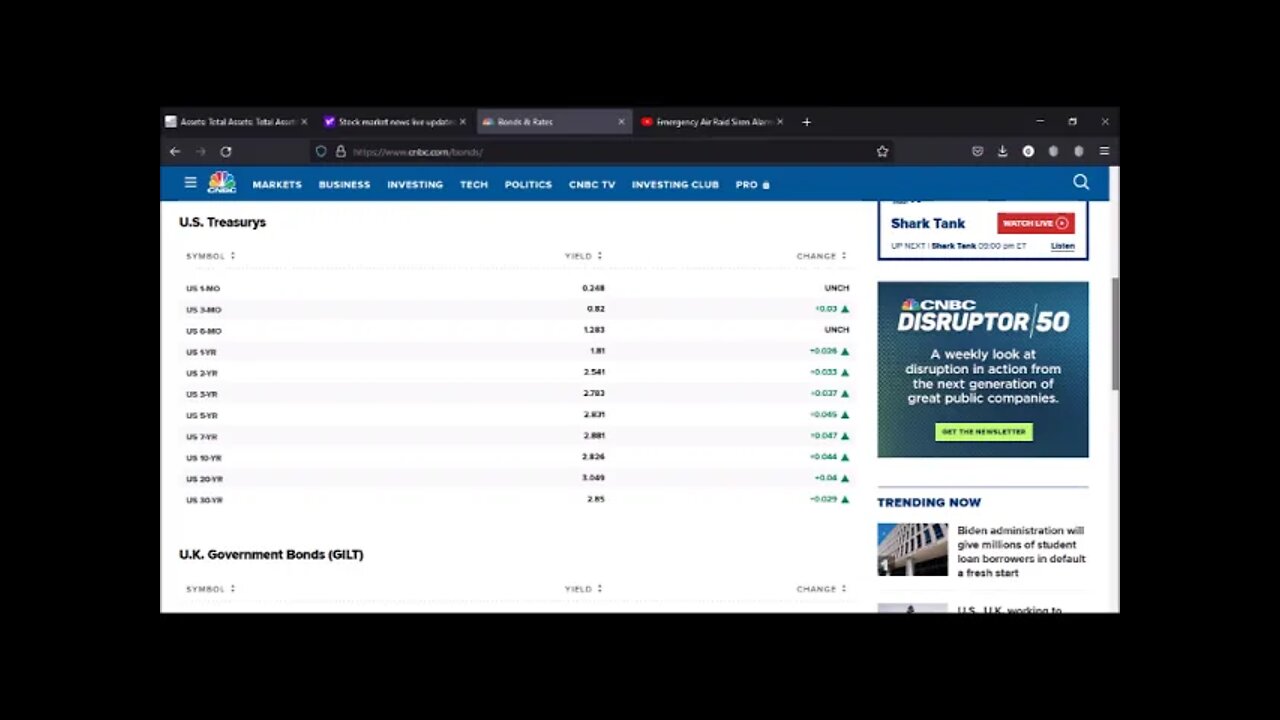Sort U.S. Treasurys by Change column
This screenshot has width=1280, height=720.
[x=822, y=256]
